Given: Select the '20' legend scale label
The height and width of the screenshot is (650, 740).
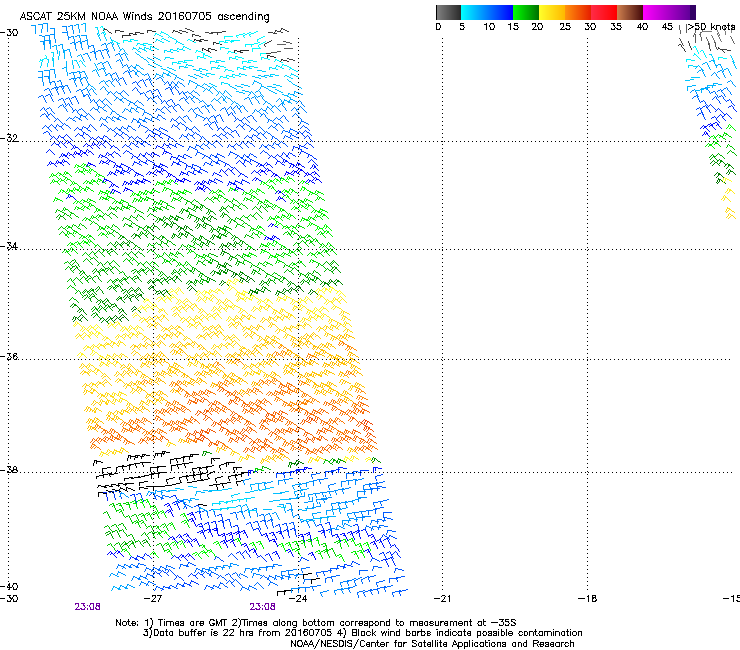Looking at the screenshot, I should pos(538,27).
